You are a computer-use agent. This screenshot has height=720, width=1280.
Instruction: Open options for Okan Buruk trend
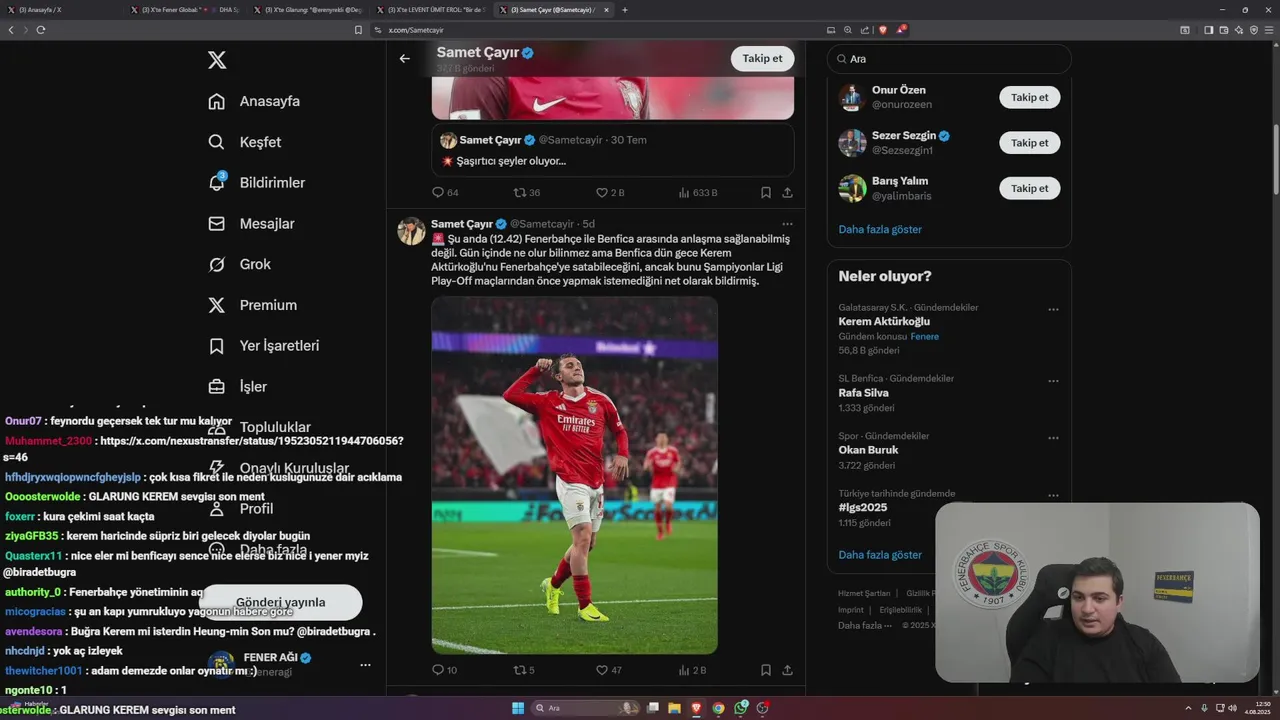tap(1053, 438)
